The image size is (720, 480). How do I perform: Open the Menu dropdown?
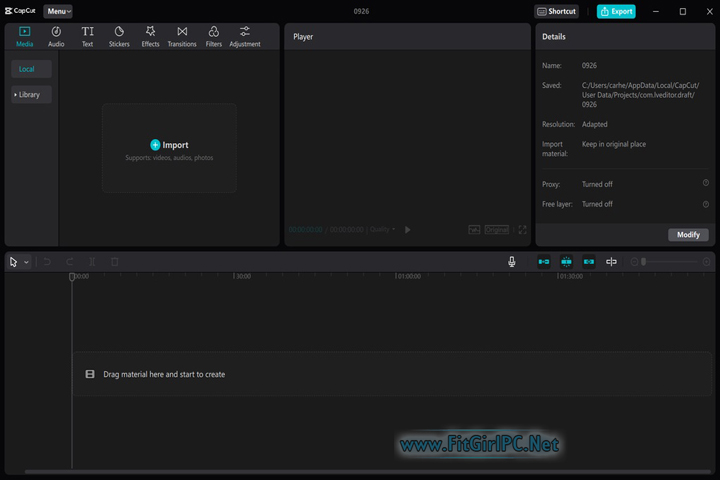coord(58,11)
